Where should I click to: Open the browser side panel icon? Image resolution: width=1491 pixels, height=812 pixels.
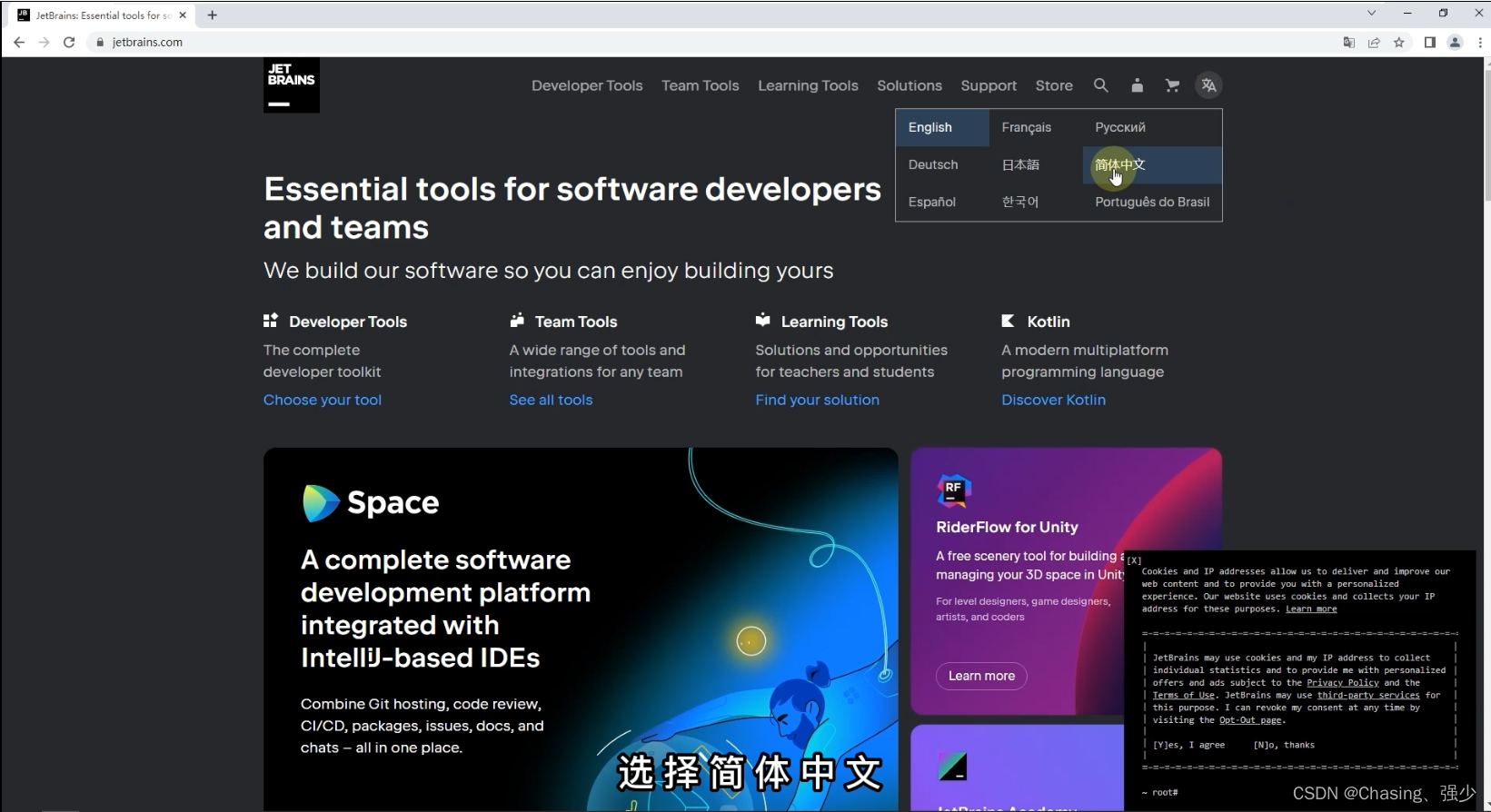coord(1429,42)
